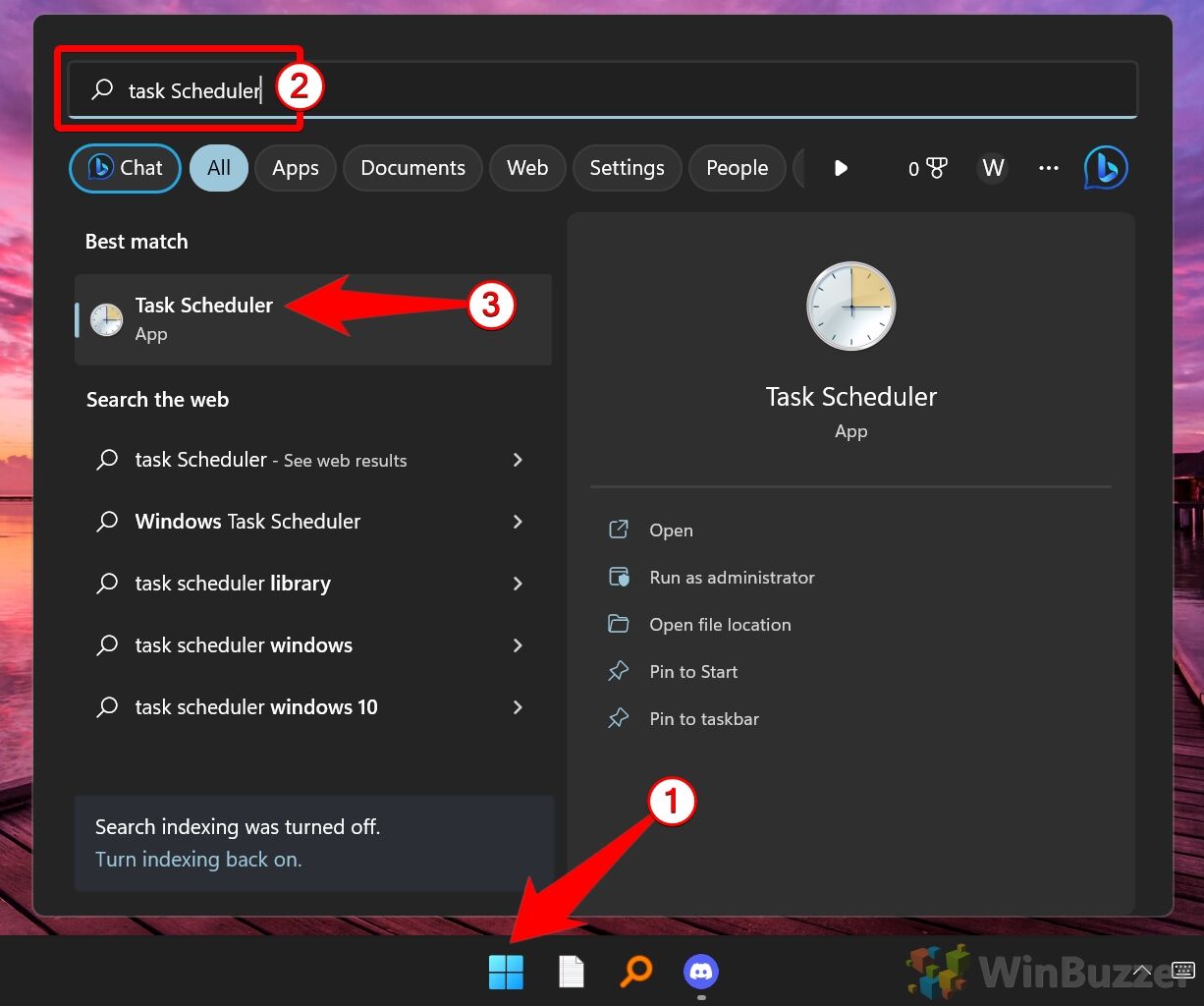This screenshot has height=1006, width=1204.
Task: Click 'Turn indexing back on' link
Action: [x=198, y=860]
